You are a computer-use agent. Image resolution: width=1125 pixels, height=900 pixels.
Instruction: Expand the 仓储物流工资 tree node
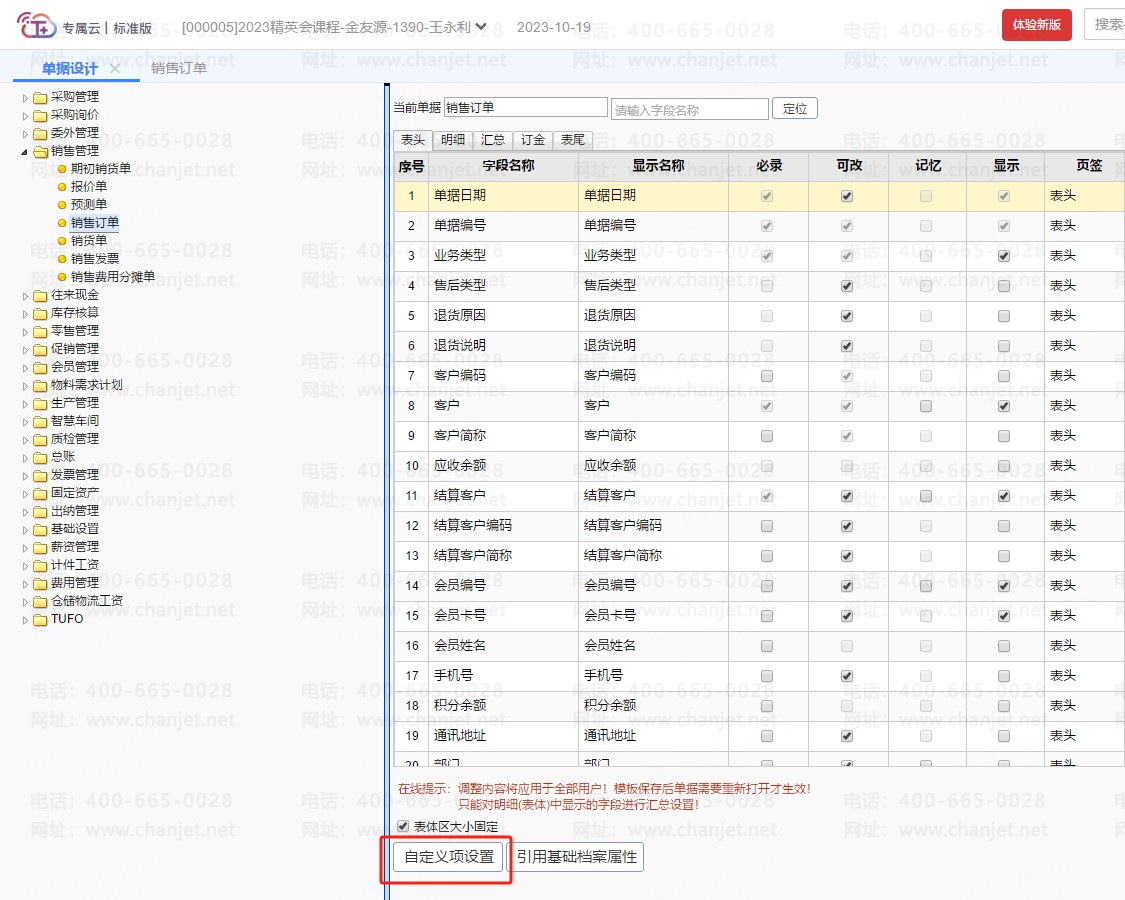pos(25,601)
